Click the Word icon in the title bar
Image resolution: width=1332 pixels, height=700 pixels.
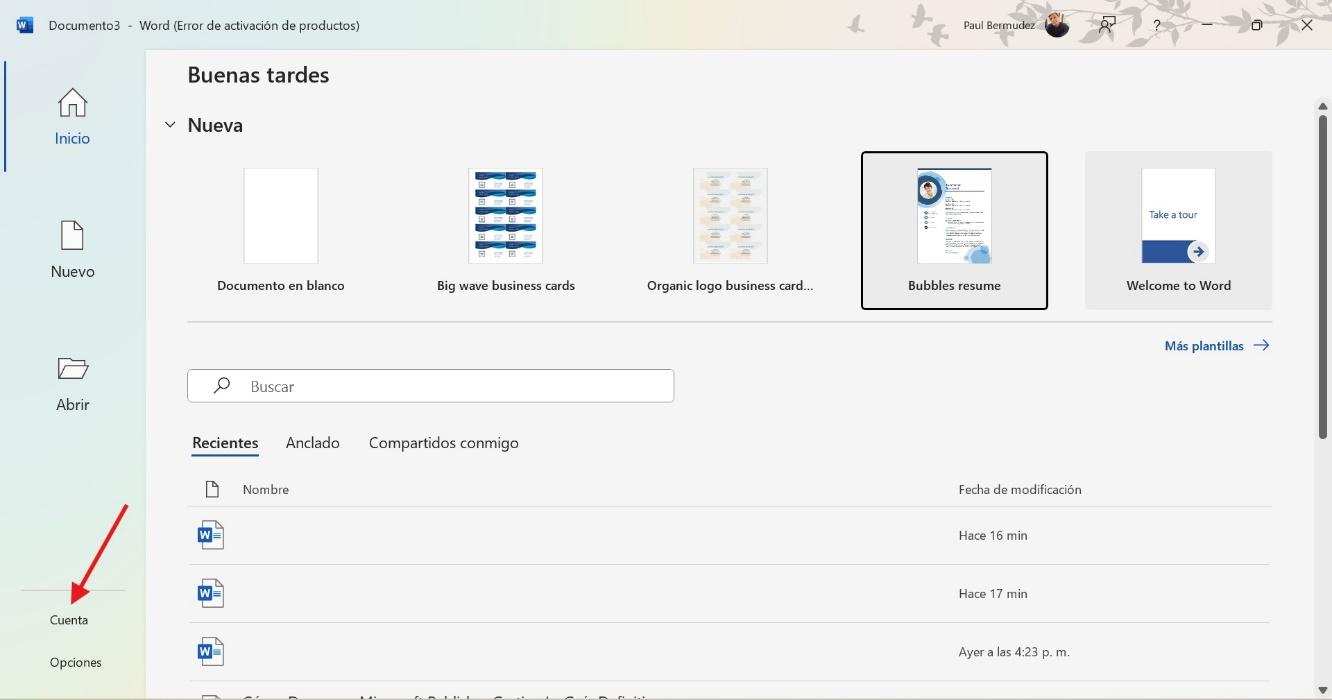[x=22, y=24]
